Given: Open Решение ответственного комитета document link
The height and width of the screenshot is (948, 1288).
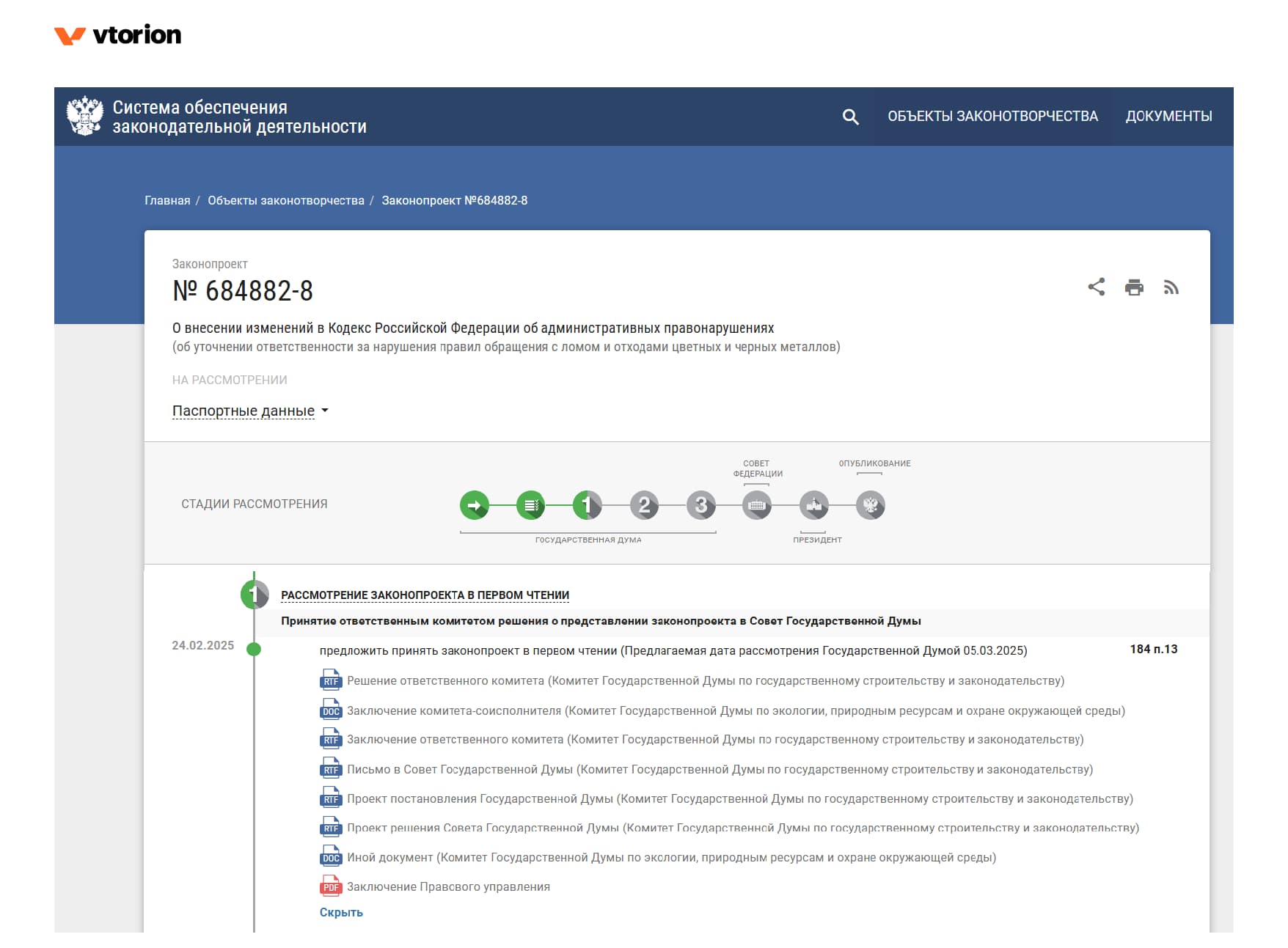Looking at the screenshot, I should [706, 680].
